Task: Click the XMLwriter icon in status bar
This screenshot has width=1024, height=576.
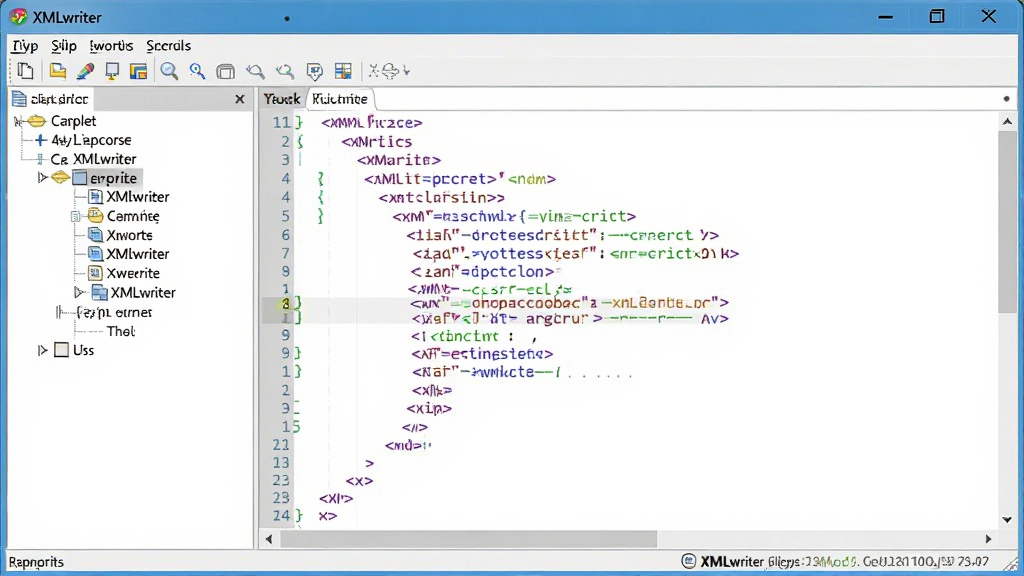Action: pyautogui.click(x=688, y=561)
